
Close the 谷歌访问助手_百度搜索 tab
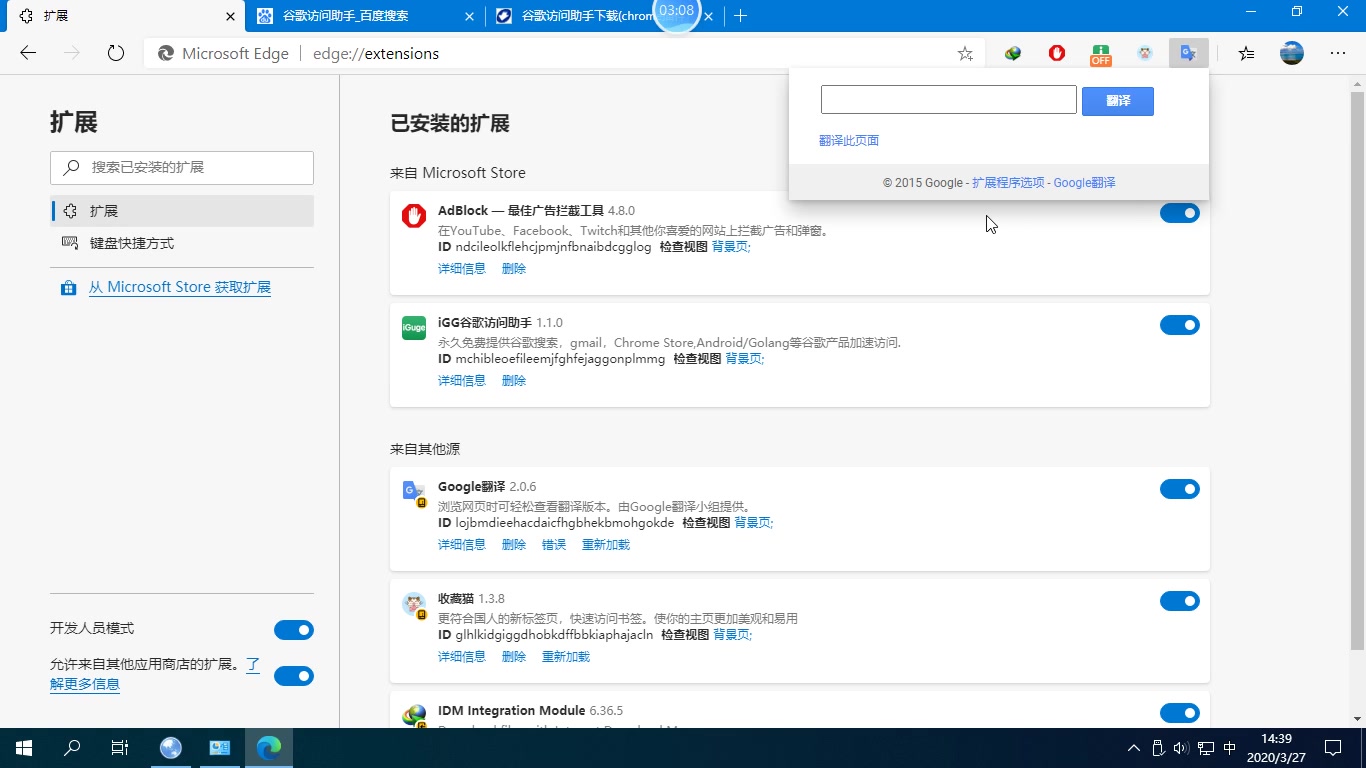[x=471, y=16]
